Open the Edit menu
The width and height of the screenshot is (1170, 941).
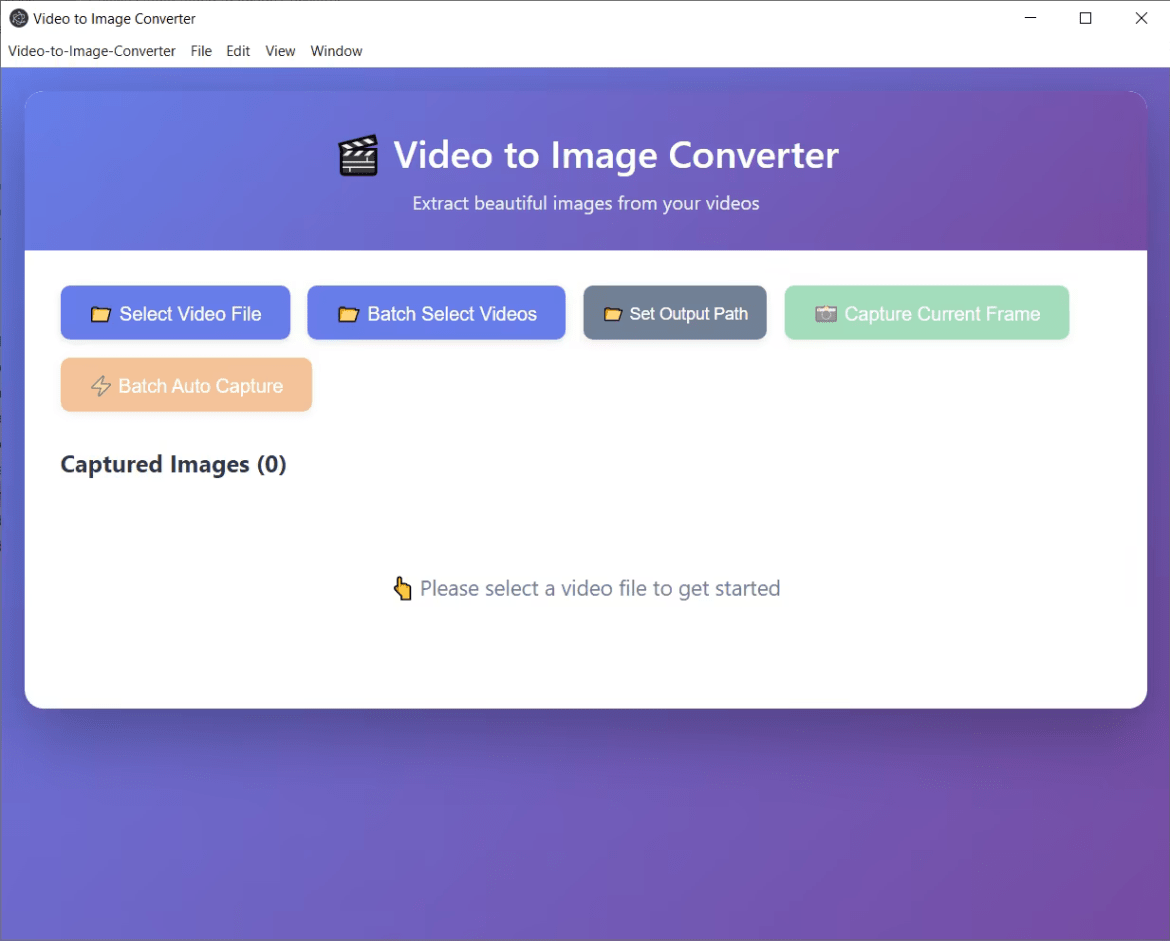tap(238, 51)
